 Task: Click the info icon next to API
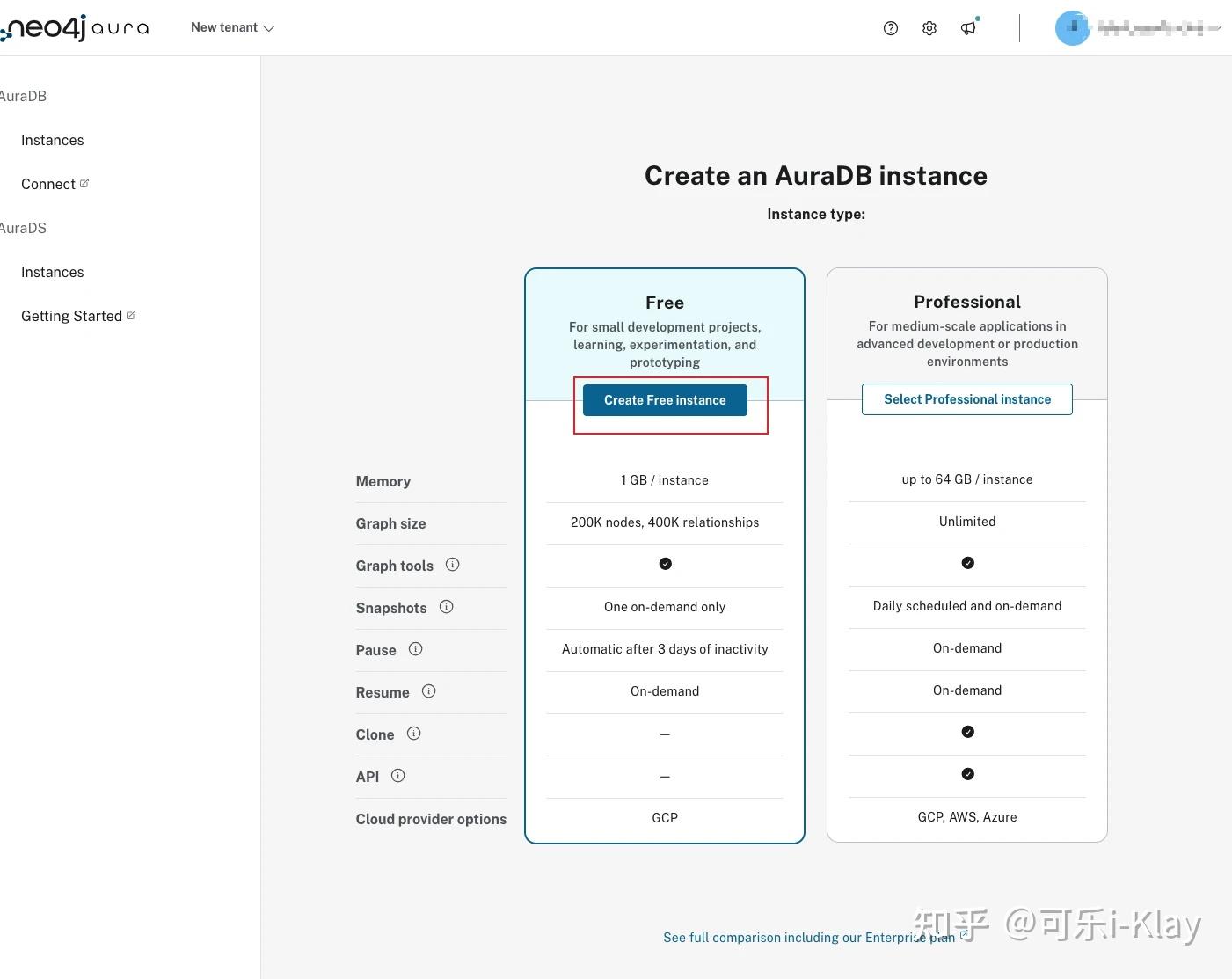397,775
